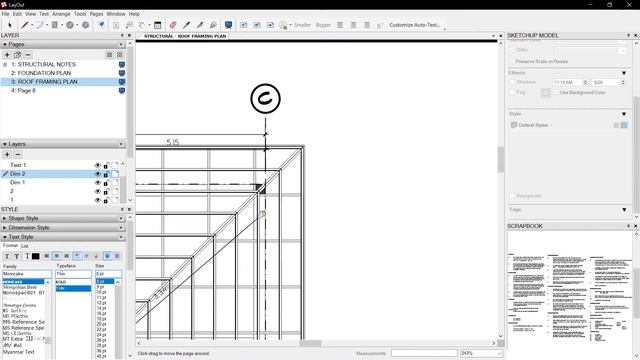The height and width of the screenshot is (360, 640).
Task: Go to Previous Page toolbar icon
Action: click(257, 25)
